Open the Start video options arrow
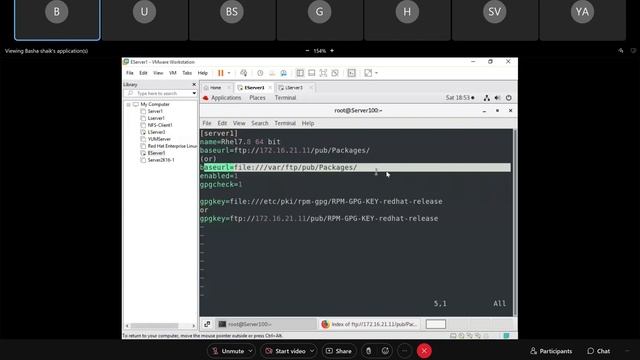Screen dimensions: 640x360 312,351
